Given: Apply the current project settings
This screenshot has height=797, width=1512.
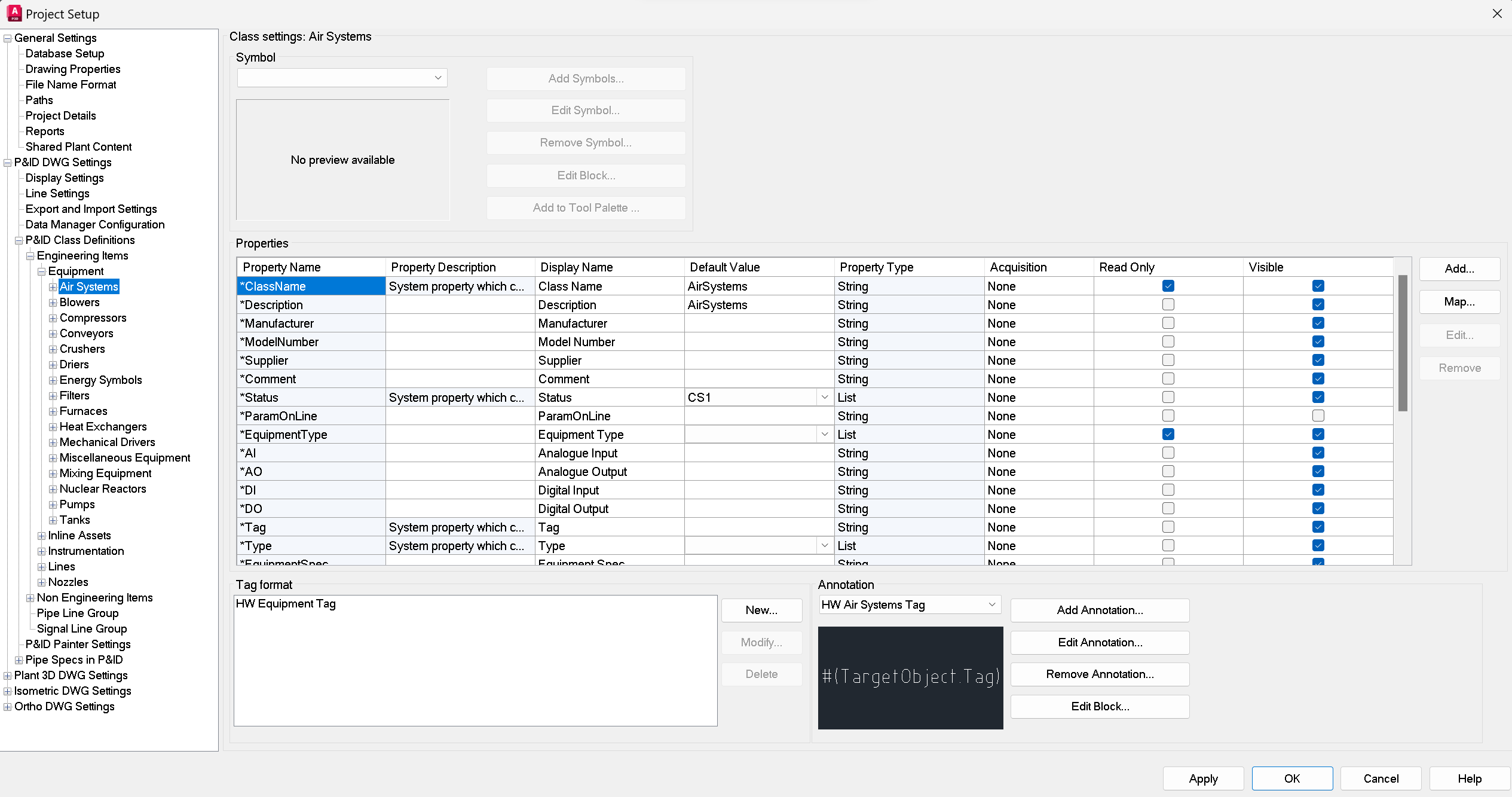Looking at the screenshot, I should pyautogui.click(x=1203, y=778).
